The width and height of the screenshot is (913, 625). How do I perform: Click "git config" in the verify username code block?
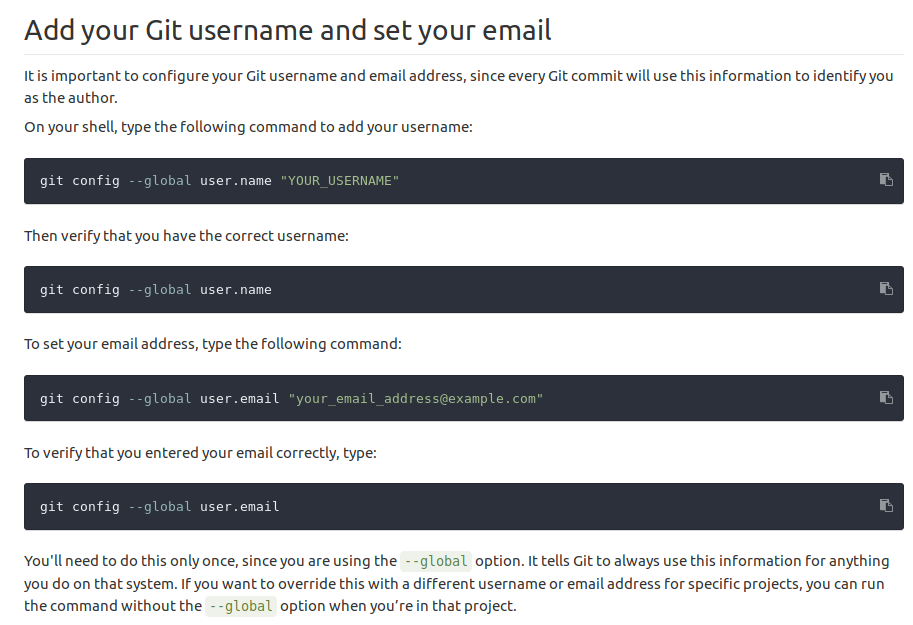[x=79, y=290]
